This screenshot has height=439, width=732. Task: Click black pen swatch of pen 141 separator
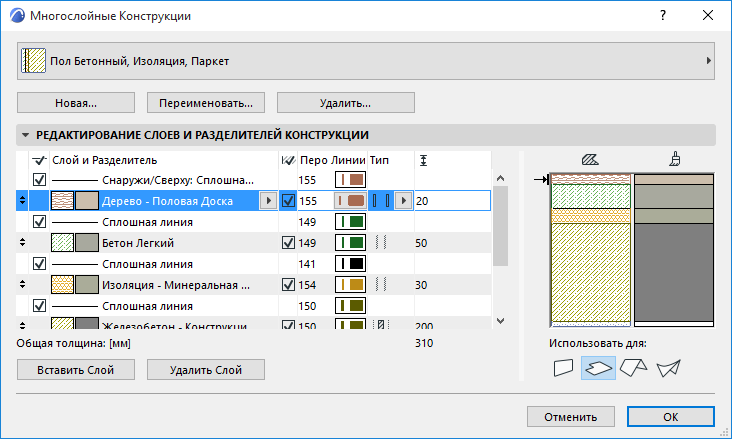click(350, 264)
